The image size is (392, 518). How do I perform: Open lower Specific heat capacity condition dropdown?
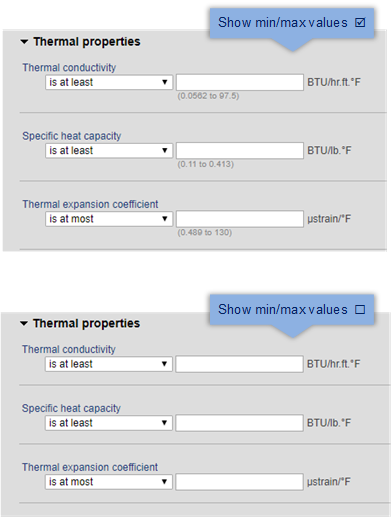click(x=109, y=423)
